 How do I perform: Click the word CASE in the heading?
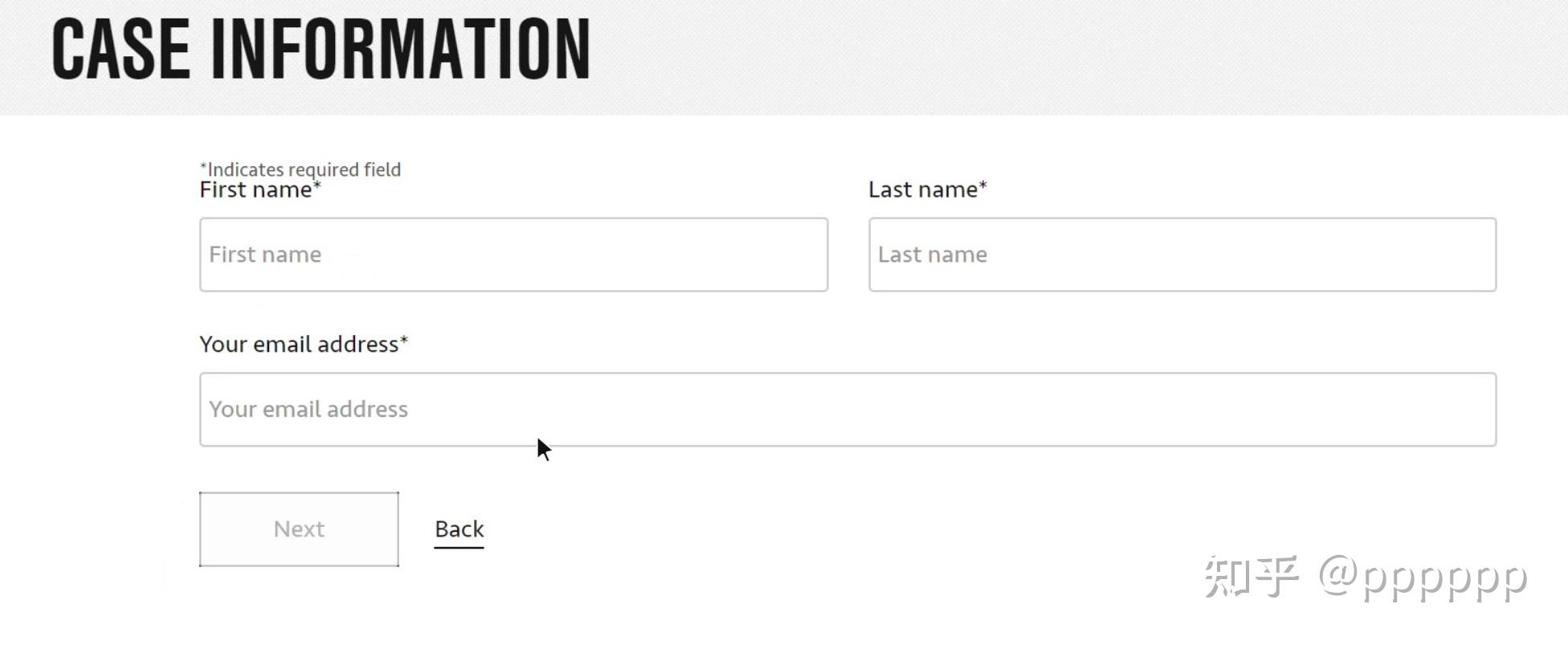click(x=121, y=50)
